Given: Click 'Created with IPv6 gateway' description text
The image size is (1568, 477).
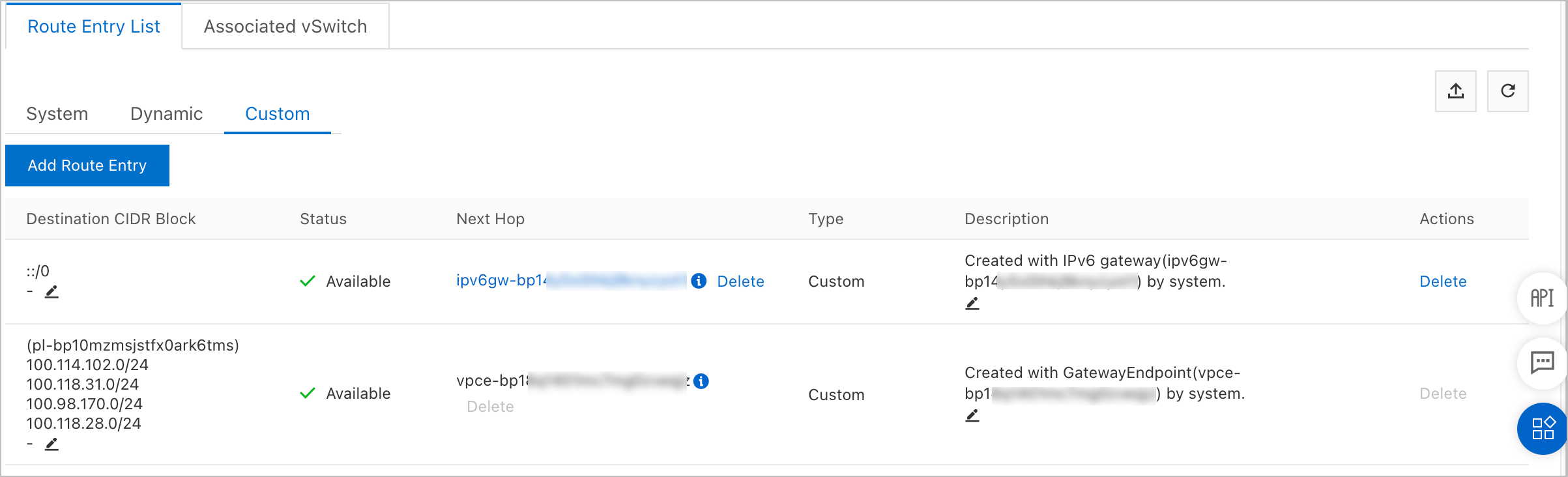Looking at the screenshot, I should pyautogui.click(x=1096, y=271).
